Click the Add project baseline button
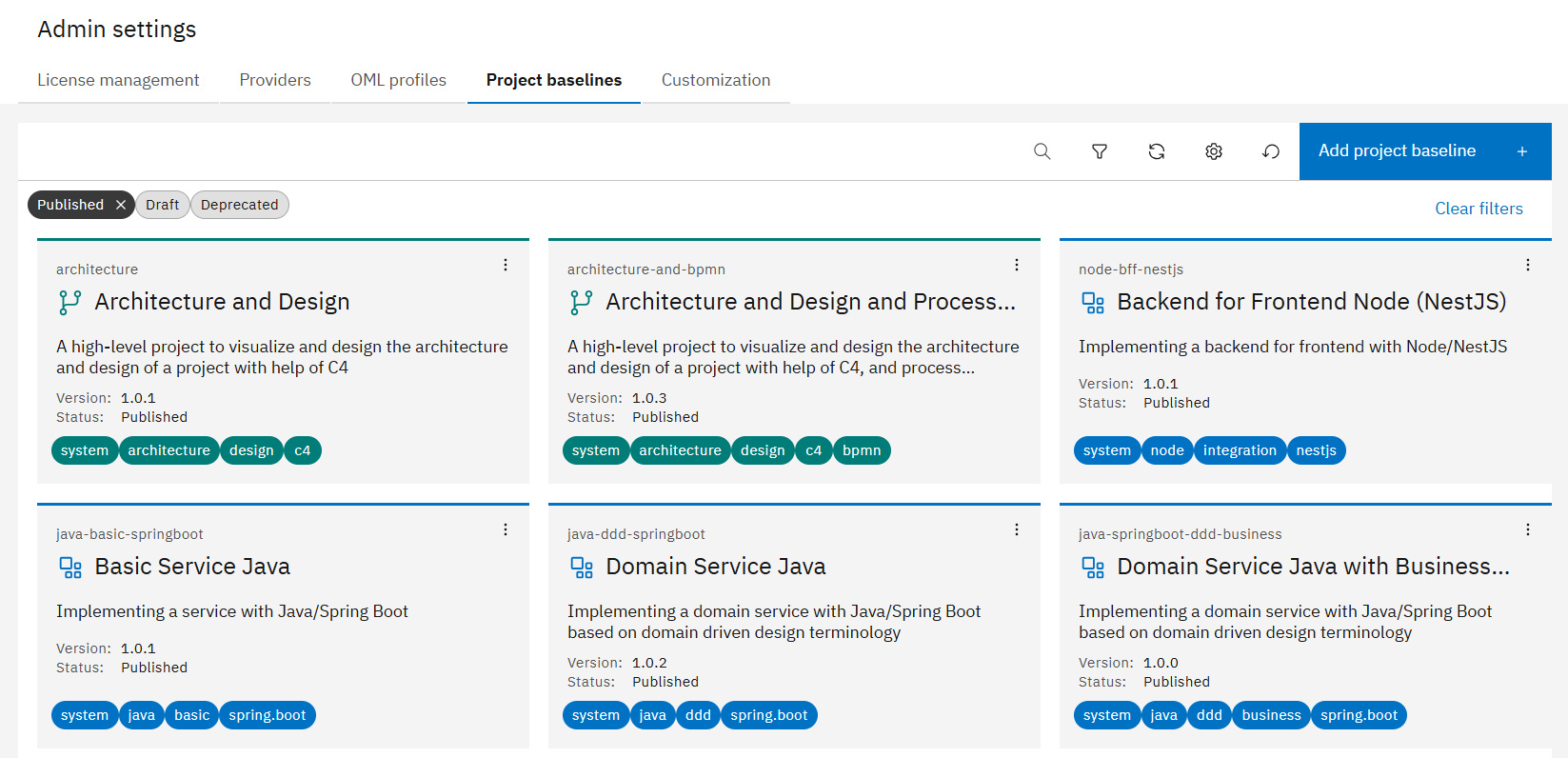Viewport: 1568px width, 758px height. 1425,151
